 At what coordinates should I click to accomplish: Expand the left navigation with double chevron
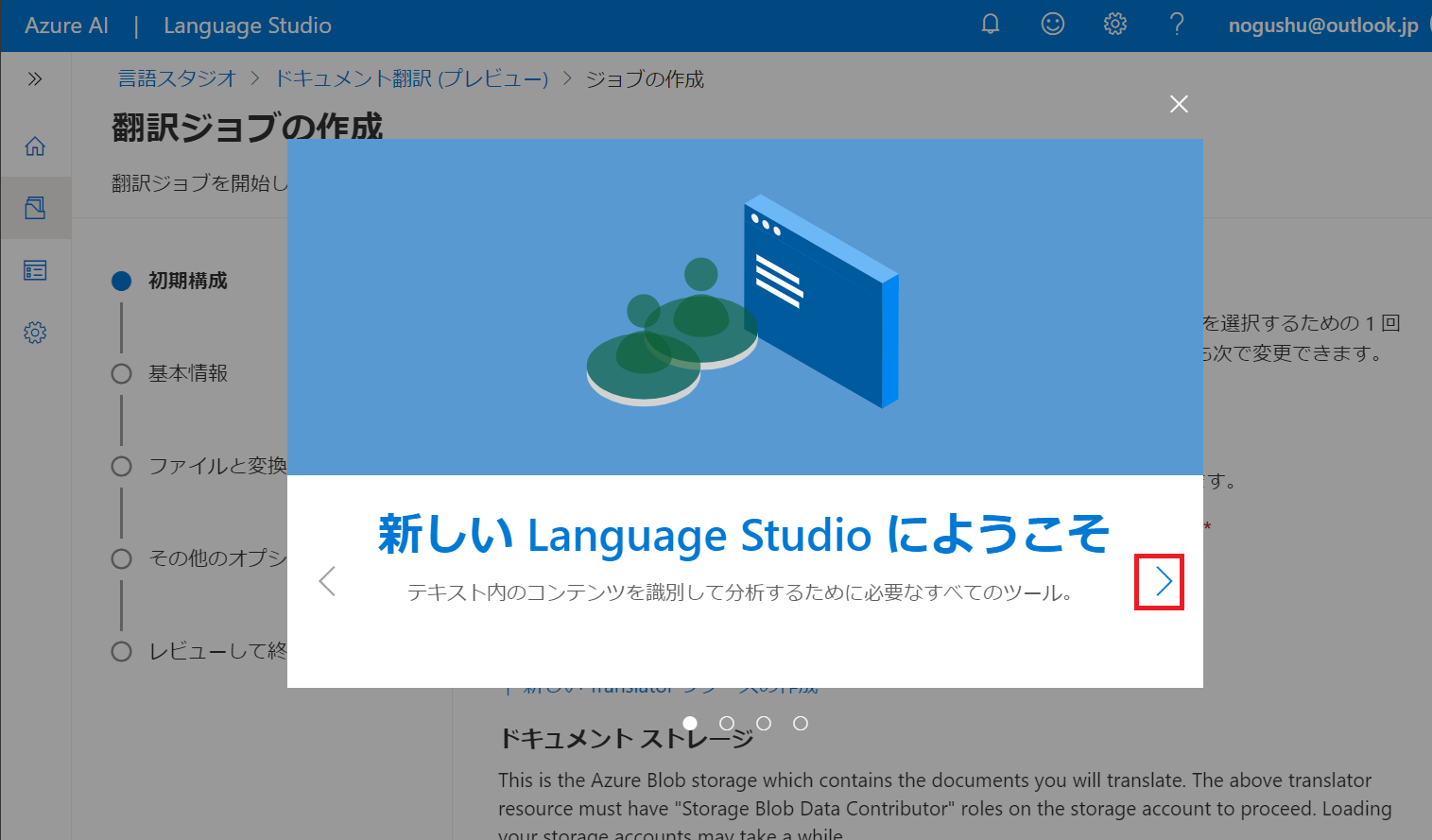tap(35, 78)
